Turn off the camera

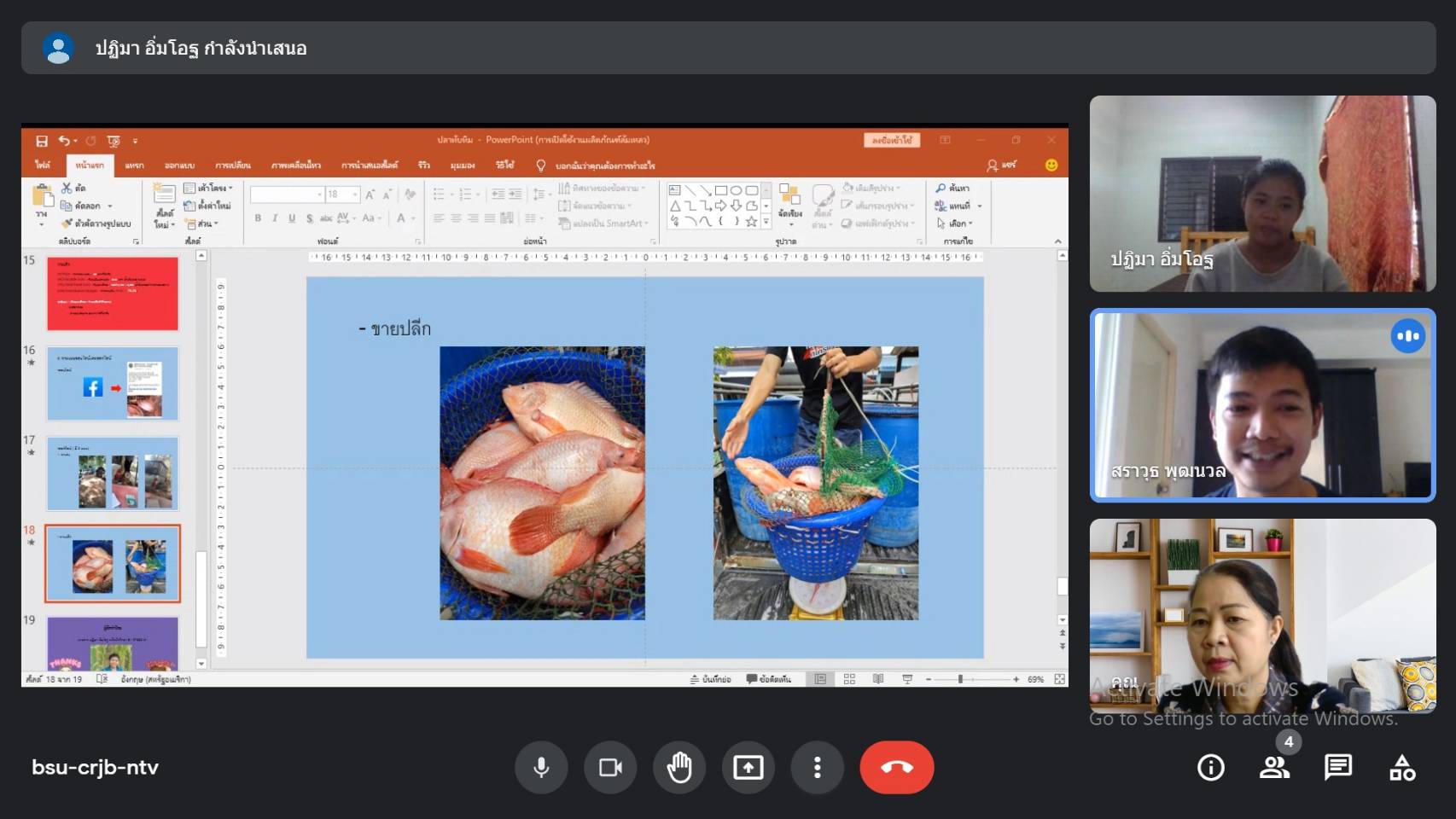tap(610, 768)
